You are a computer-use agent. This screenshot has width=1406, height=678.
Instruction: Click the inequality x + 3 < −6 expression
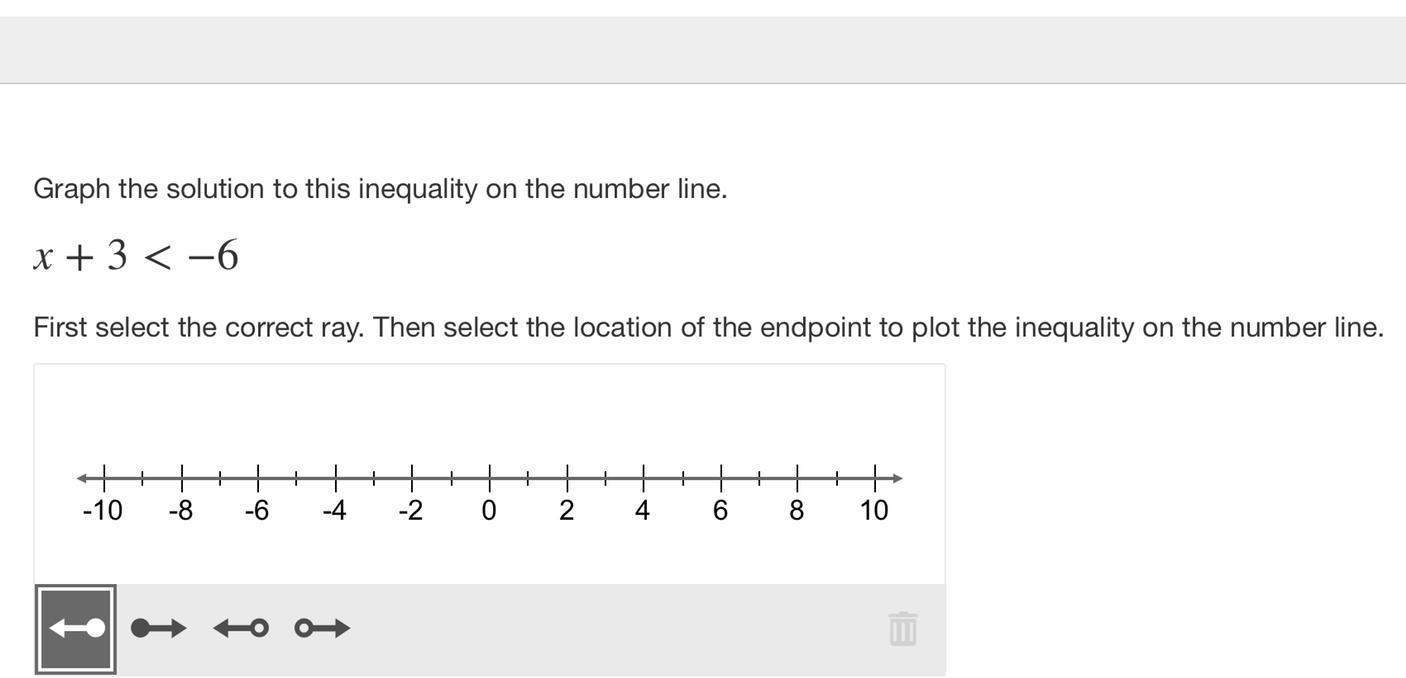[x=136, y=256]
